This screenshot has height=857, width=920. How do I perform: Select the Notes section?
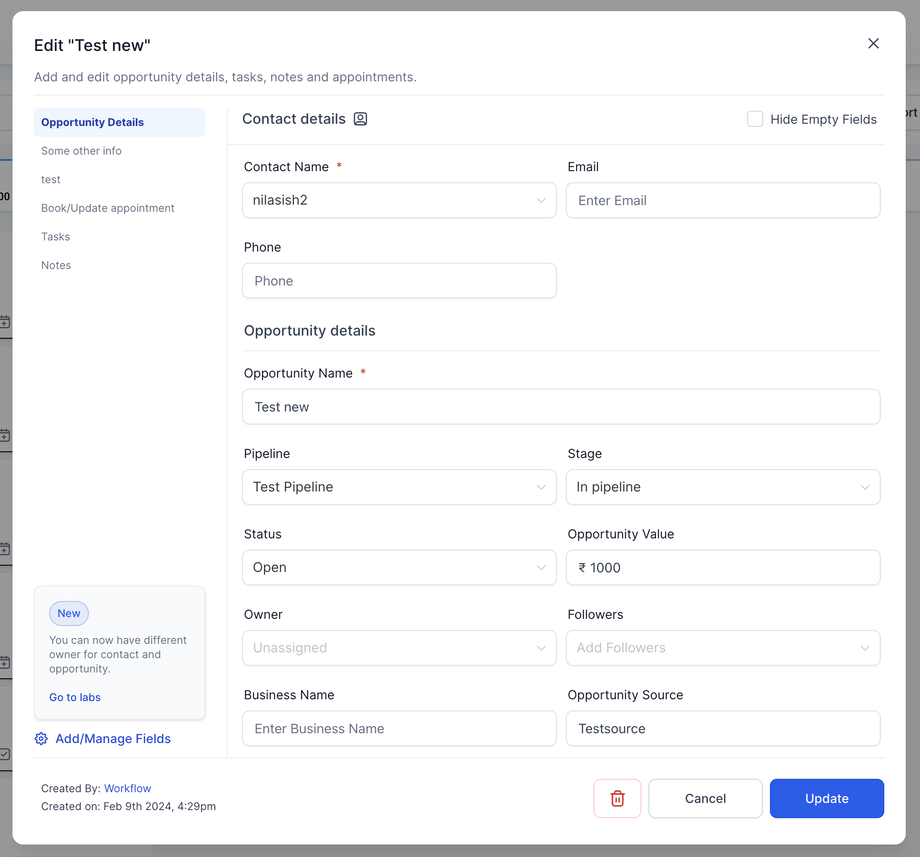coord(56,265)
